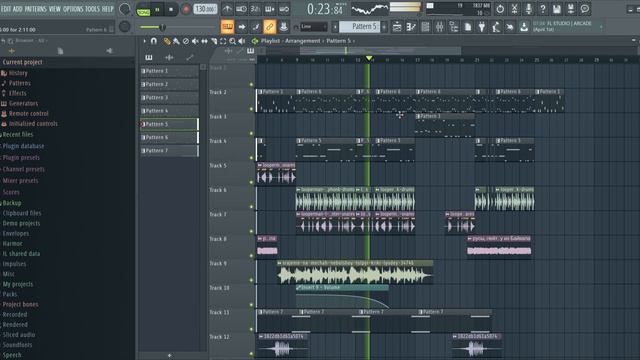Click the tempo 130 field
This screenshot has height=360, width=640.
click(205, 9)
